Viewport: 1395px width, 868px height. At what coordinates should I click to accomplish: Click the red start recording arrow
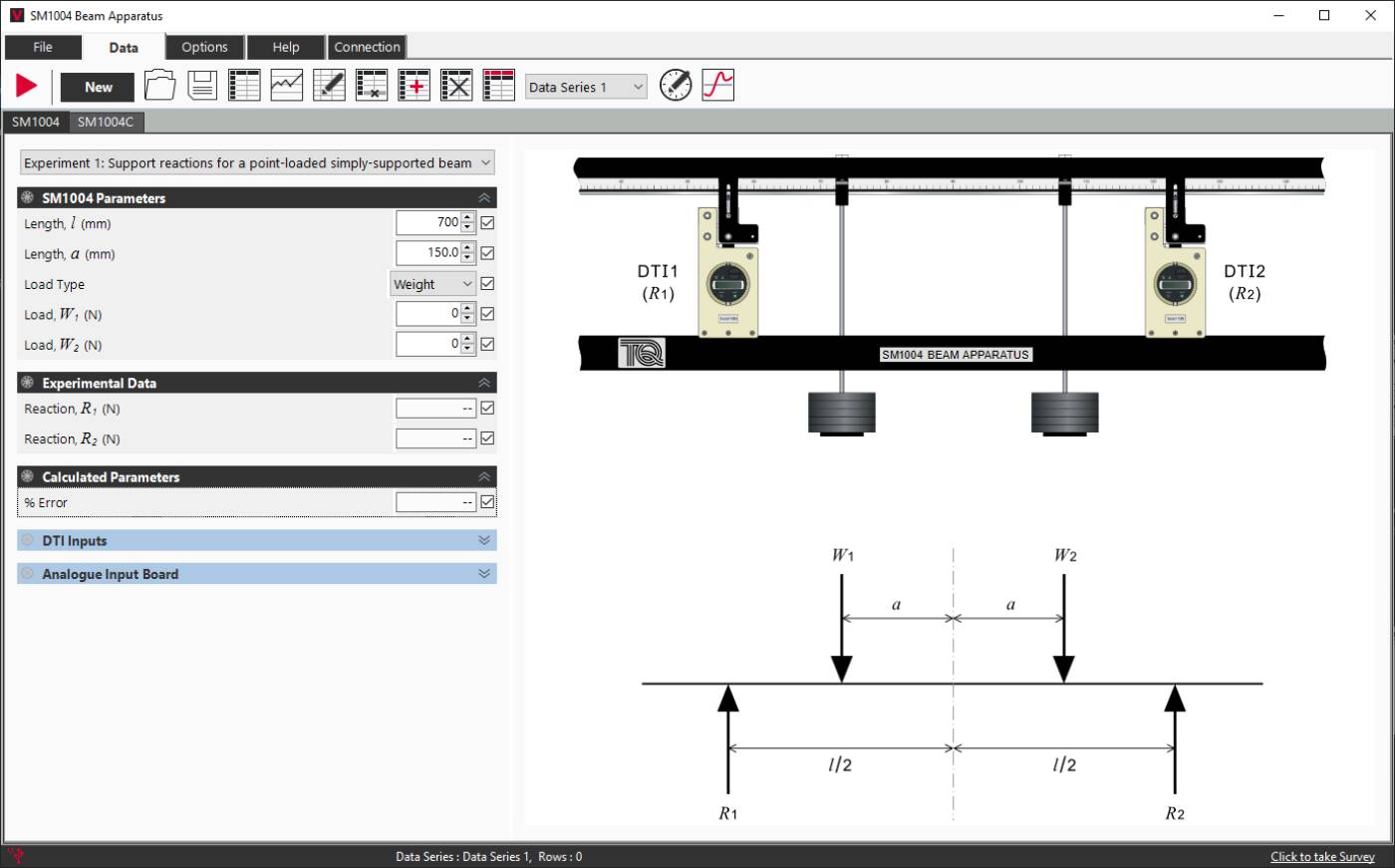[27, 87]
